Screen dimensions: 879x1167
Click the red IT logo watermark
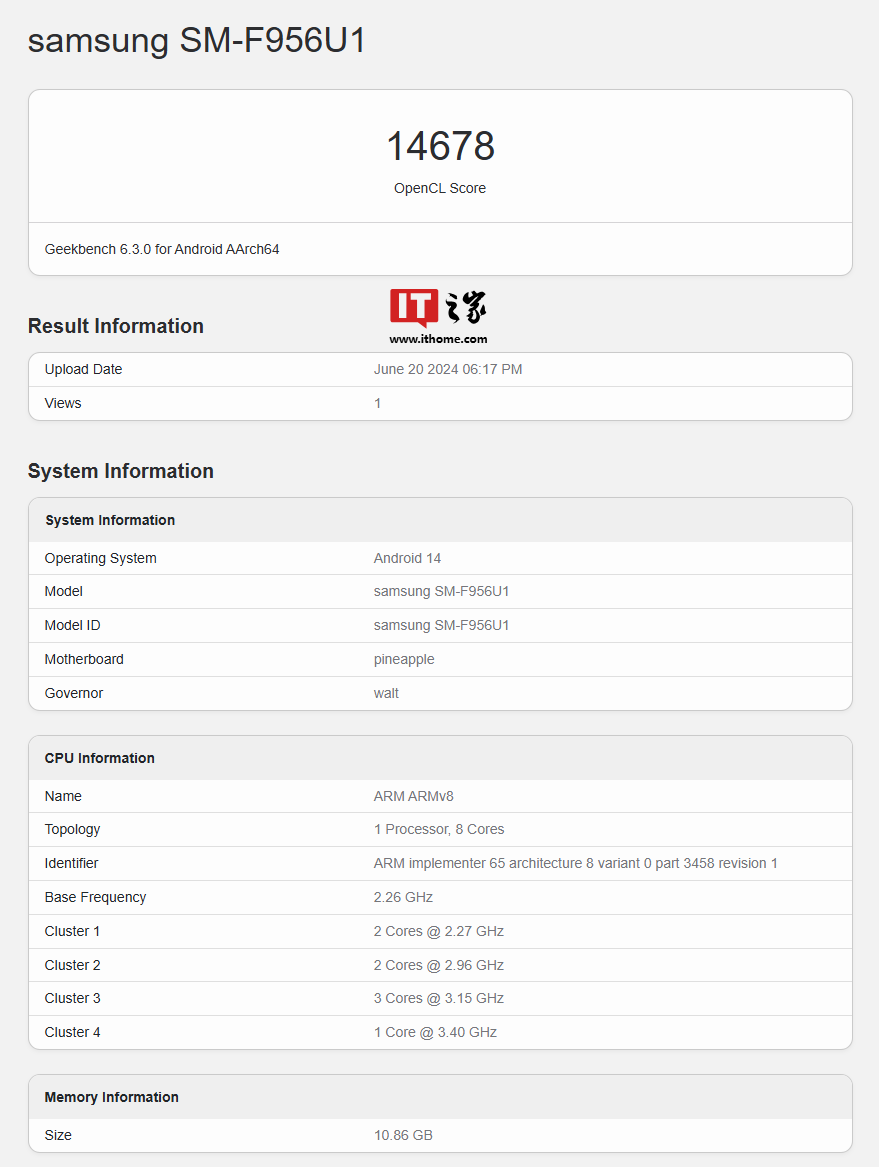pos(414,308)
